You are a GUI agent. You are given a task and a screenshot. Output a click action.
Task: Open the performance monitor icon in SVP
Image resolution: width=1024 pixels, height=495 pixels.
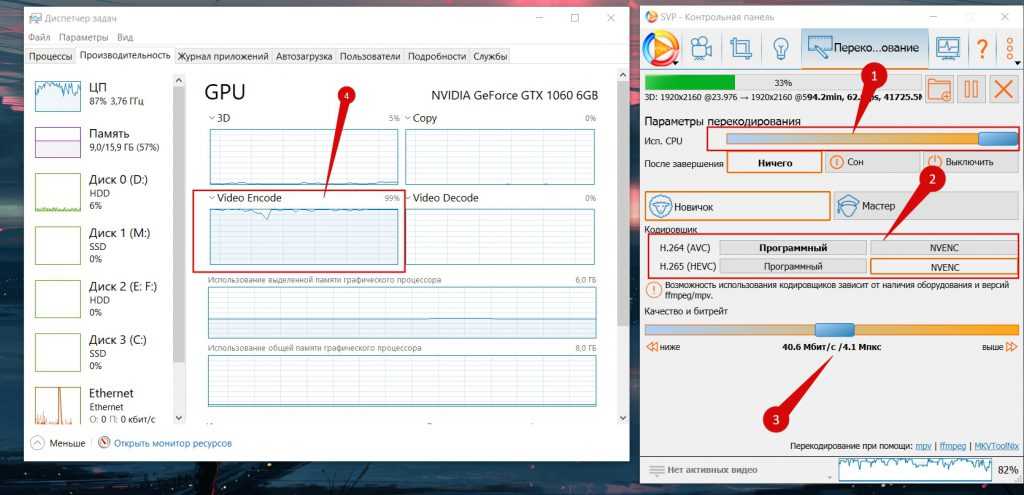coord(947,48)
